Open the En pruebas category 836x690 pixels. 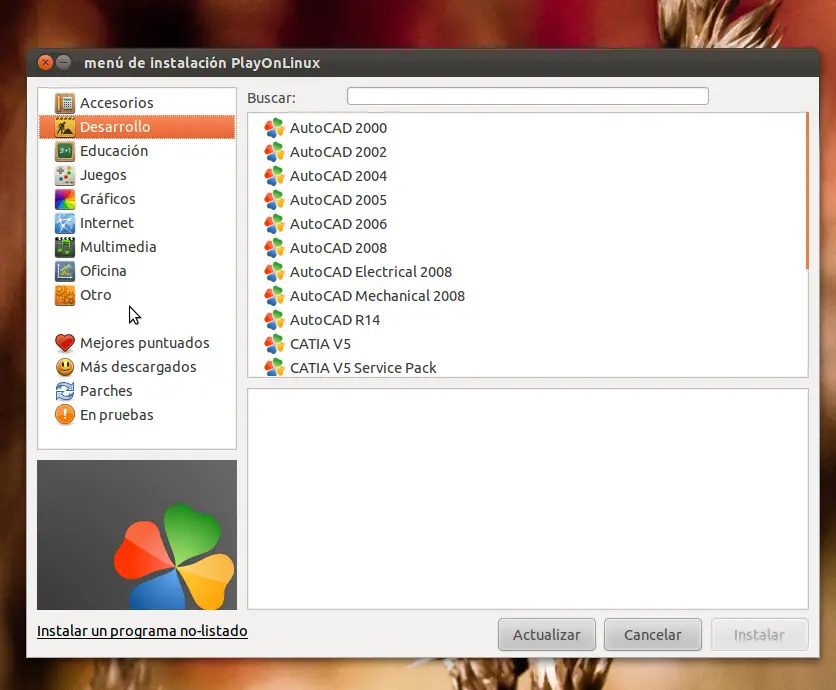[117, 415]
